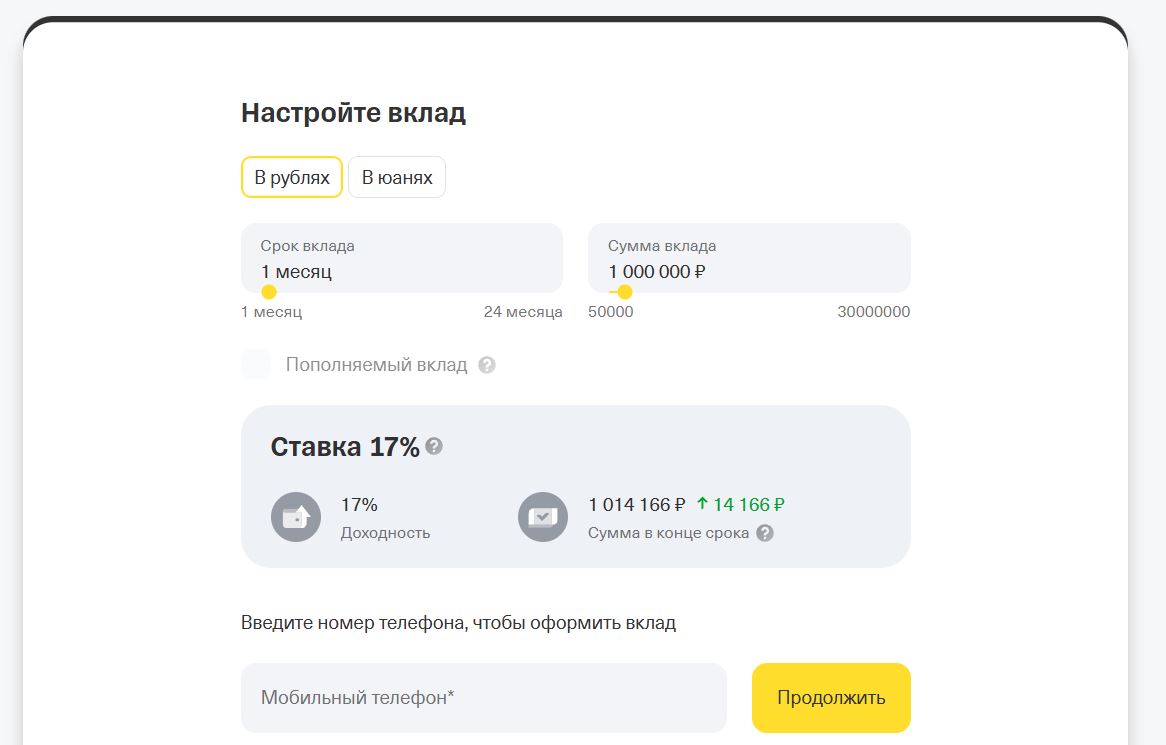Click the yellow Продолжить button
This screenshot has height=745, width=1166.
pyautogui.click(x=831, y=697)
